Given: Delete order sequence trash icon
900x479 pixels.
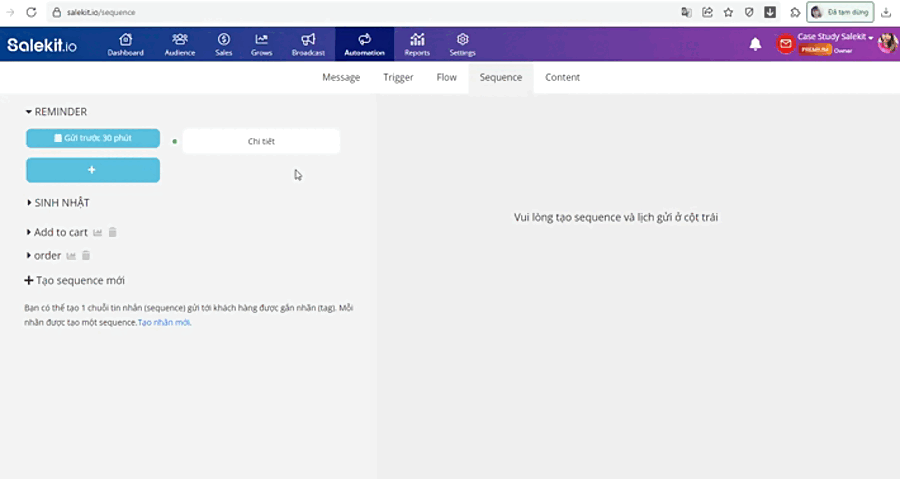Looking at the screenshot, I should tap(86, 256).
